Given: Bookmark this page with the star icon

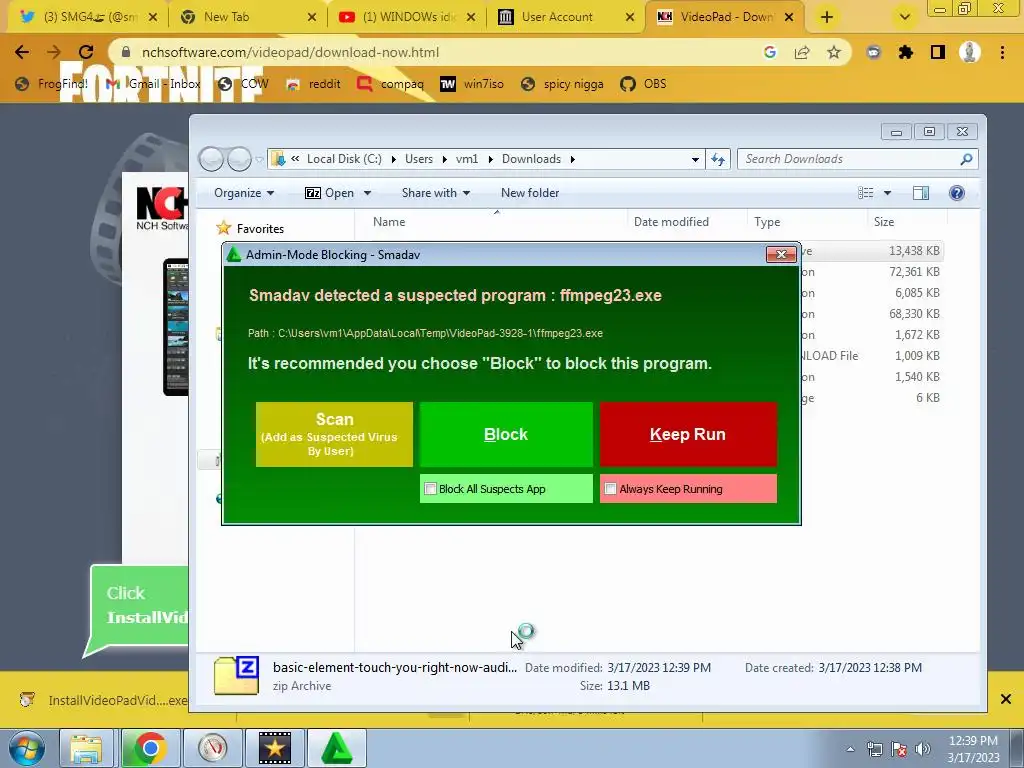Looking at the screenshot, I should pyautogui.click(x=834, y=52).
